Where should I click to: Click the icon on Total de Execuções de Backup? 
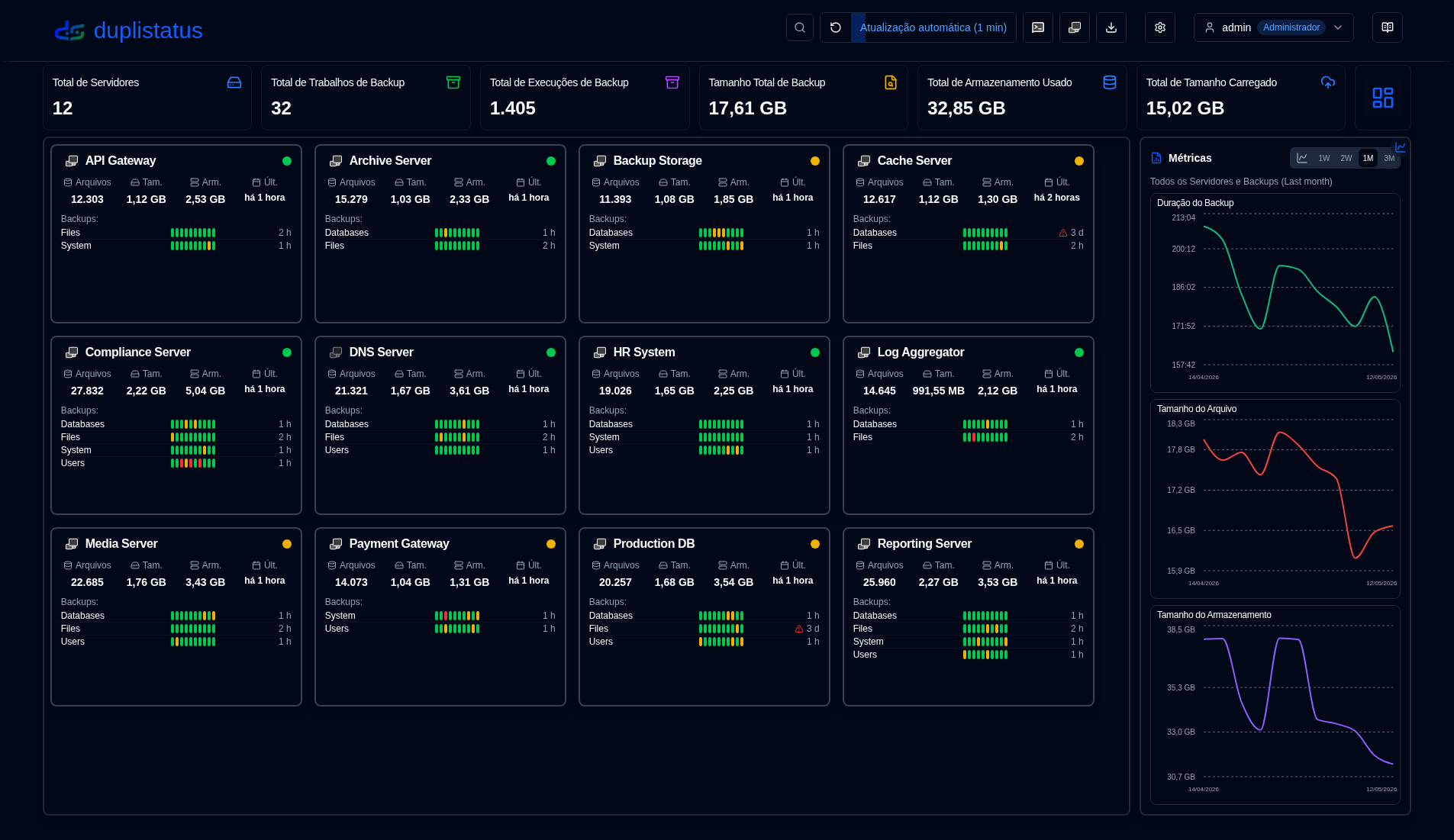(x=672, y=82)
